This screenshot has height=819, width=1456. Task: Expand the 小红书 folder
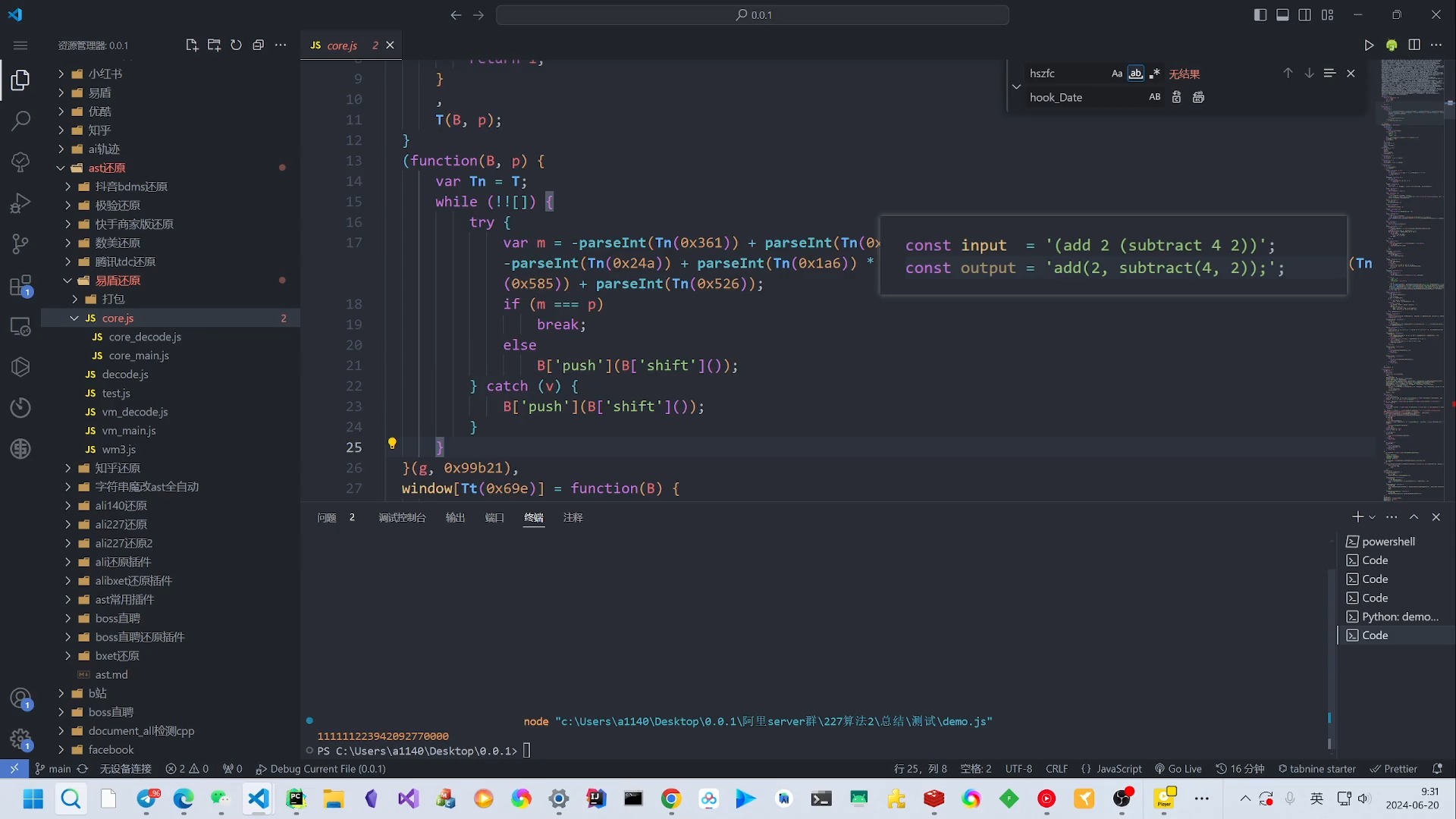61,74
